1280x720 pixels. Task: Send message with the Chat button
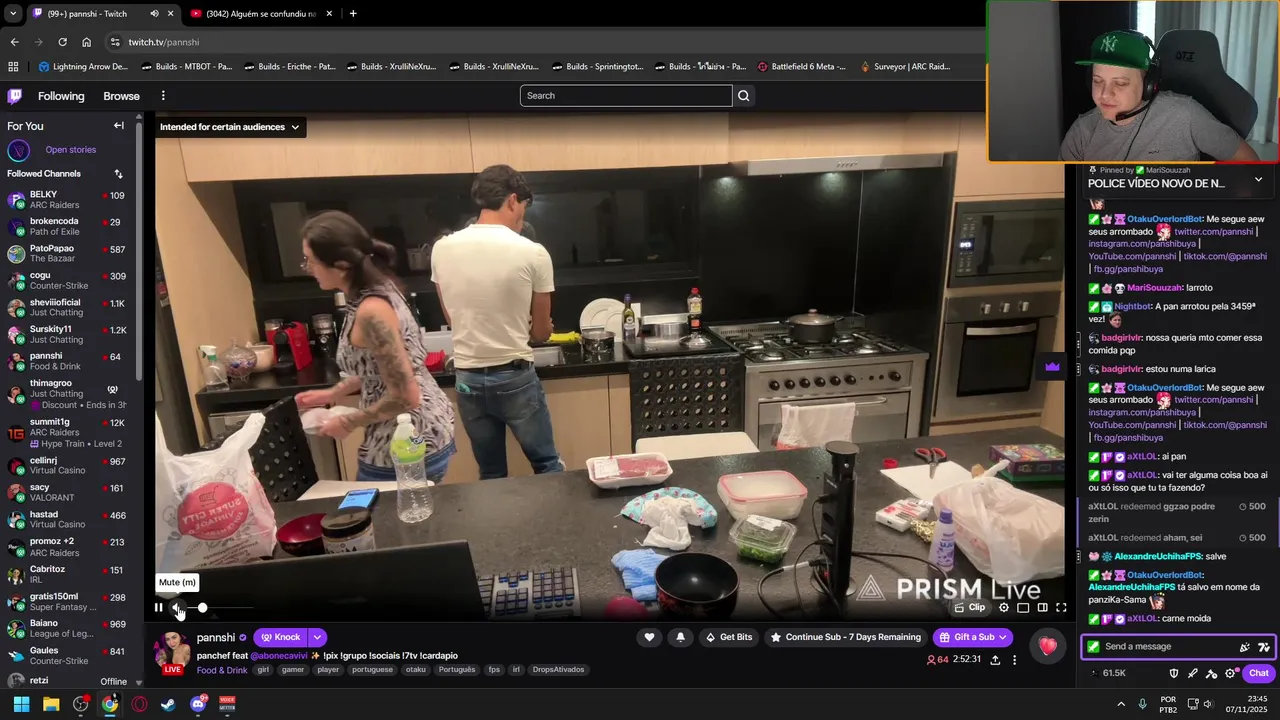(x=1258, y=673)
